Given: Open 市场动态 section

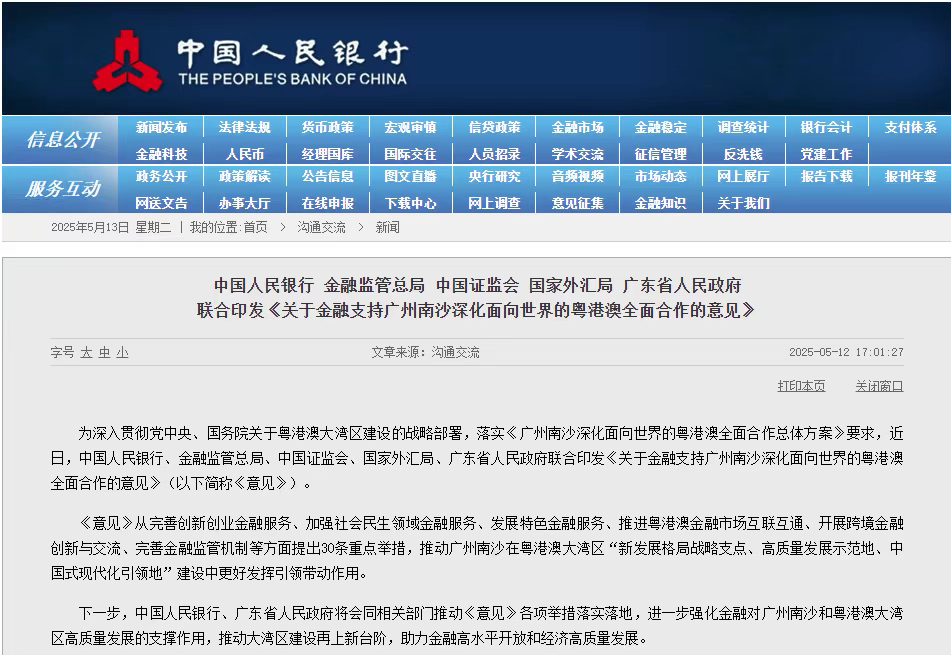Looking at the screenshot, I should pyautogui.click(x=660, y=176).
